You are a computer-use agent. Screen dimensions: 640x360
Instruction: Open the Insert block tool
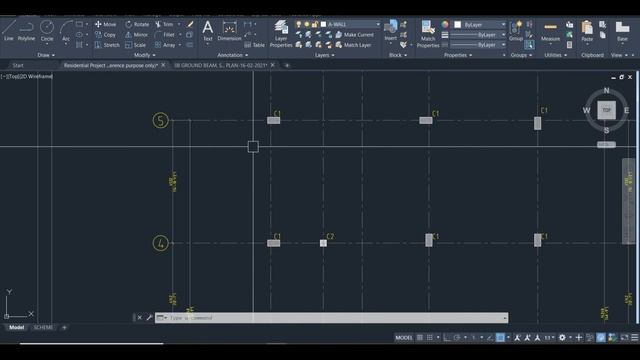(391, 31)
